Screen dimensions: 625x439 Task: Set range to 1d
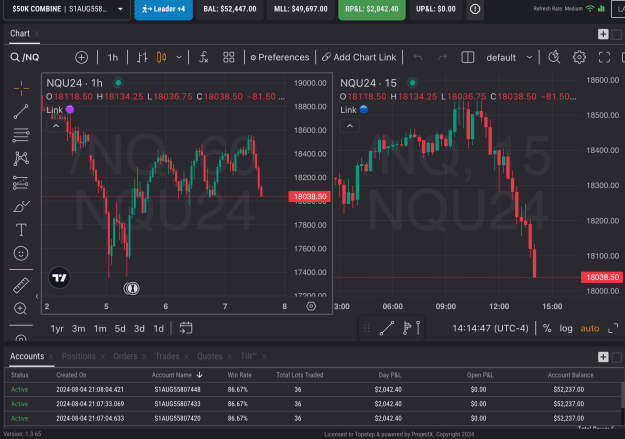[x=159, y=328]
